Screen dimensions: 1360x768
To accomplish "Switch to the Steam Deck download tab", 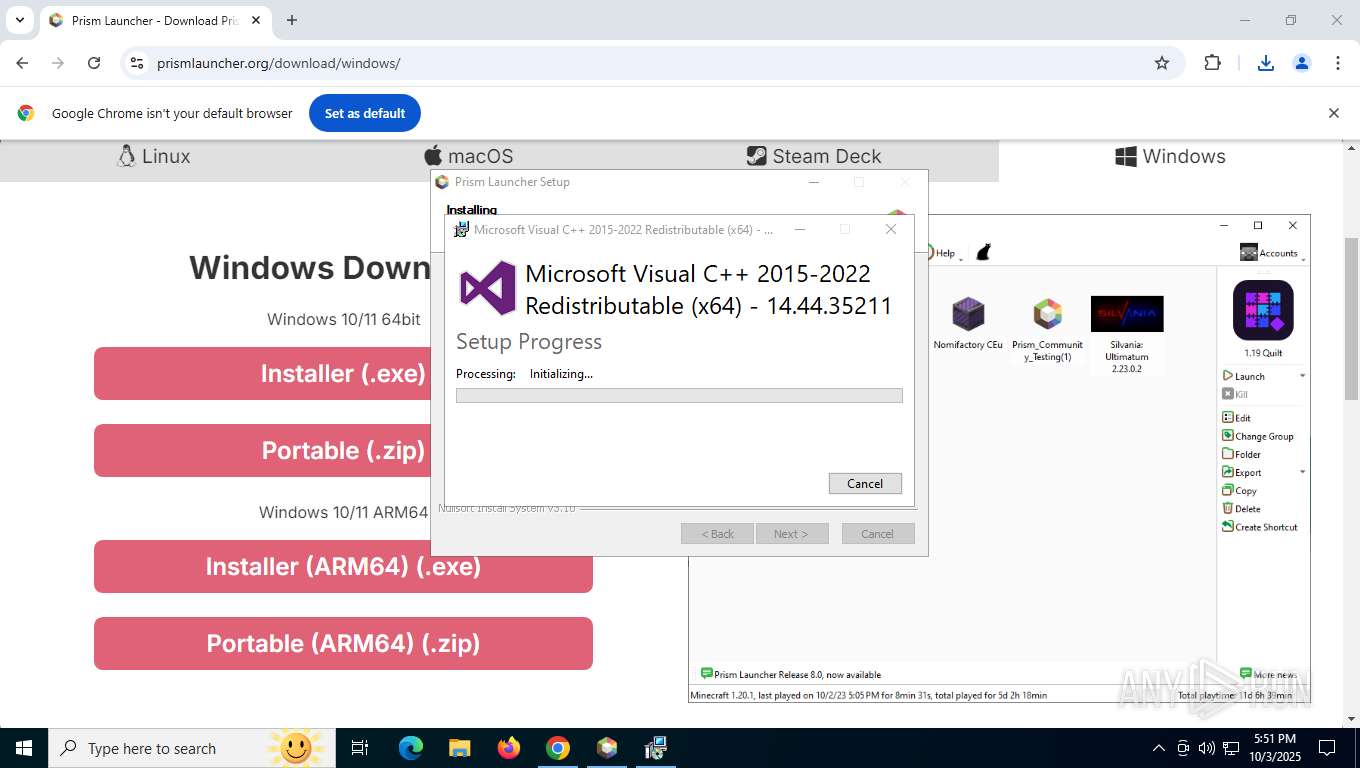I will pos(814,156).
